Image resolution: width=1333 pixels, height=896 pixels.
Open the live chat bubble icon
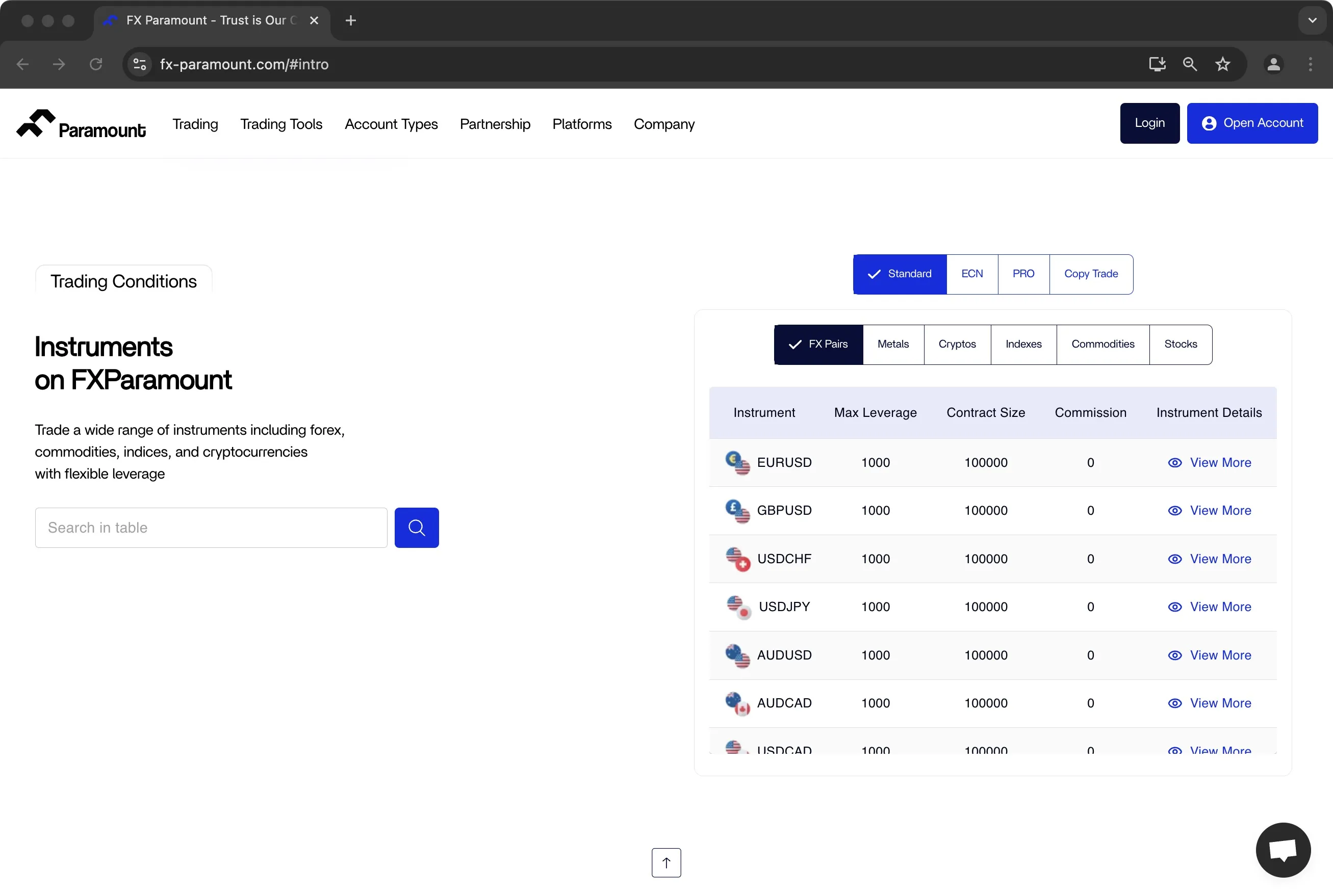point(1283,850)
